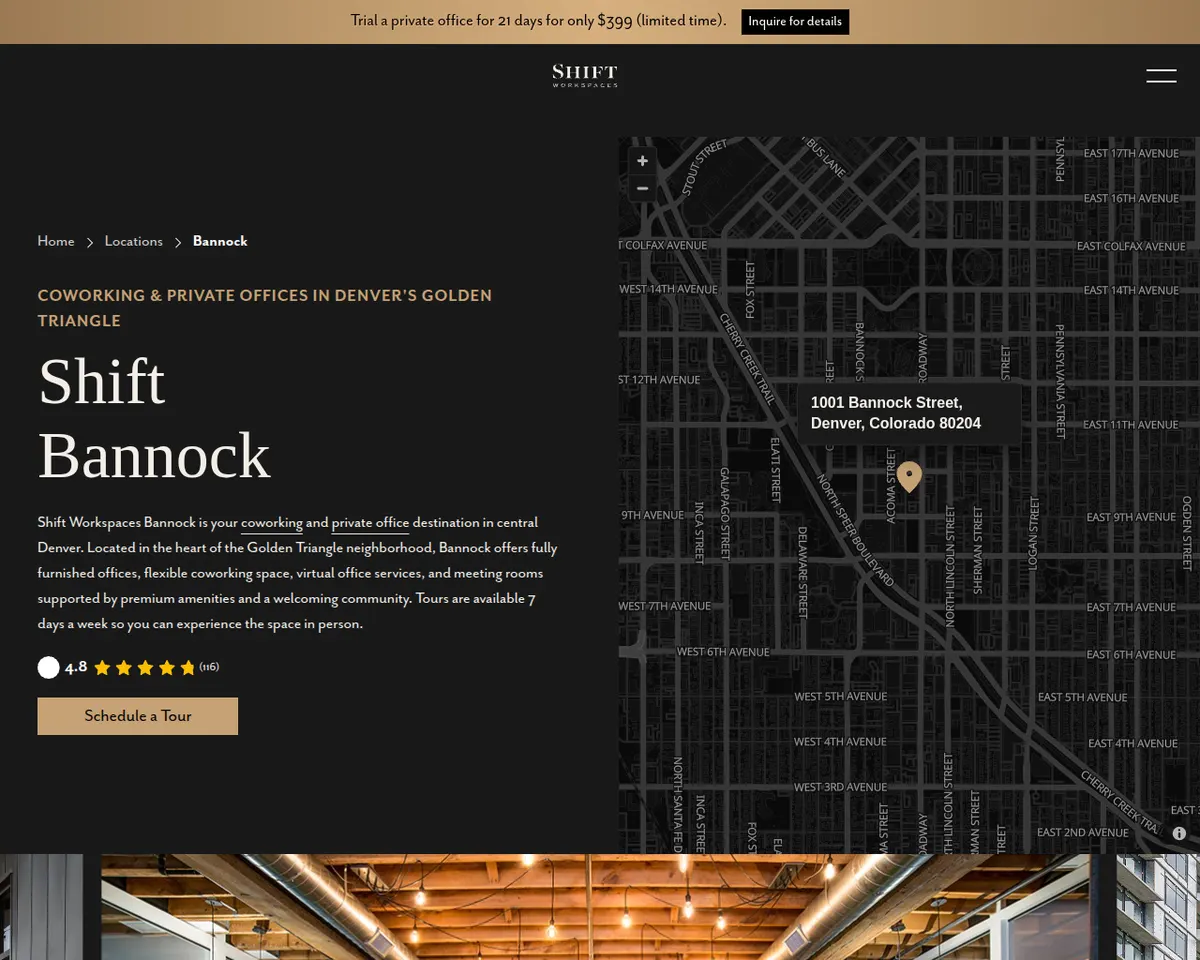Click the interior workspace photo
This screenshot has height=960, width=1200.
600,907
